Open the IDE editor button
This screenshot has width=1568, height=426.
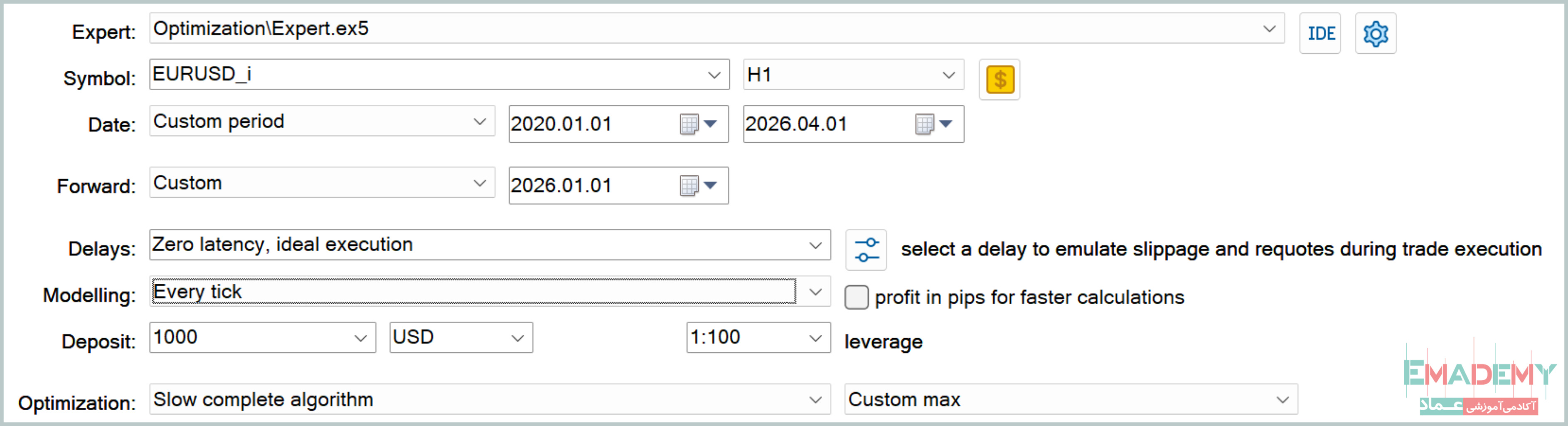coord(1319,34)
